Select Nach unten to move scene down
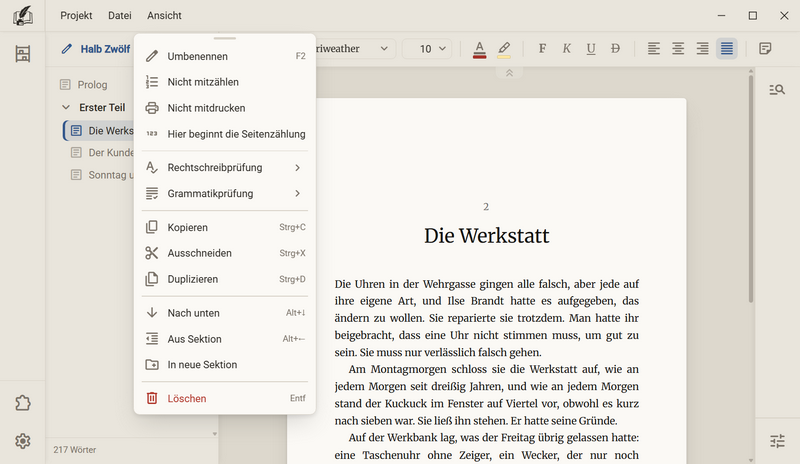This screenshot has width=800, height=464. pos(224,313)
